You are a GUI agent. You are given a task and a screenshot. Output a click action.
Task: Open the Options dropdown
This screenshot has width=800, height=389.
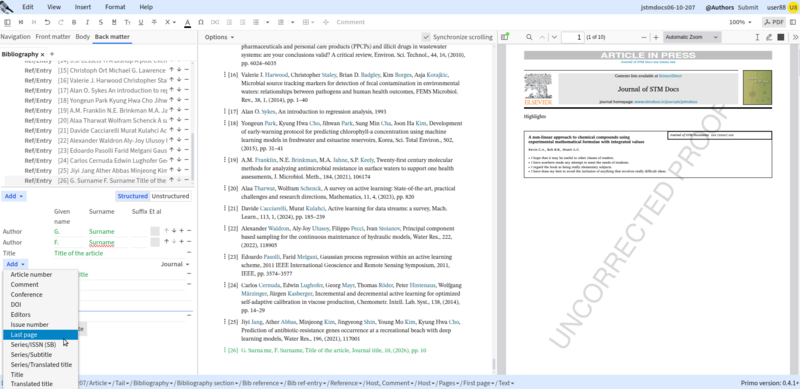coord(219,37)
